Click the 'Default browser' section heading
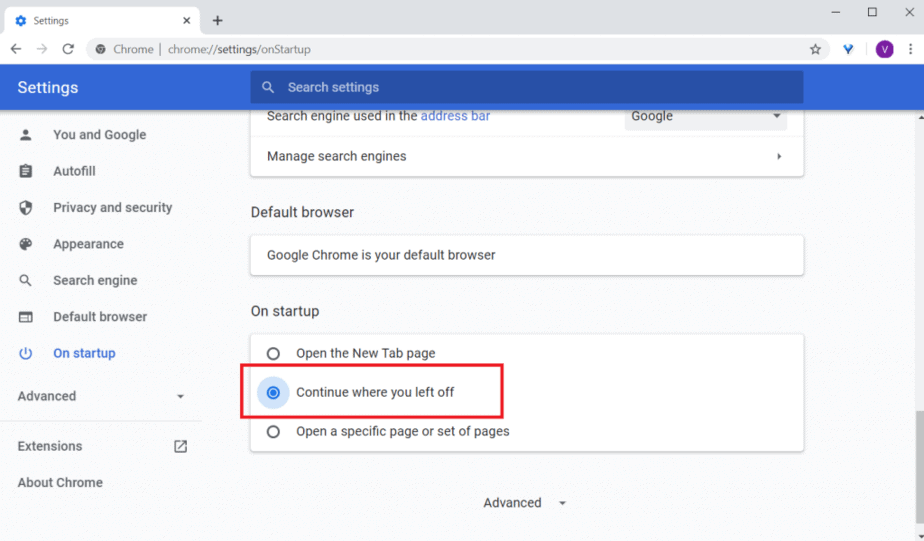 [302, 212]
